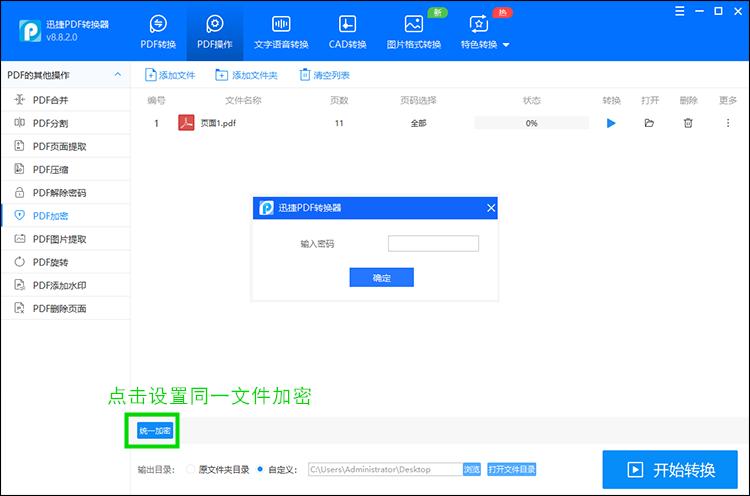The height and width of the screenshot is (496, 750).
Task: Open the 文字语音转换 tab
Action: [x=281, y=32]
